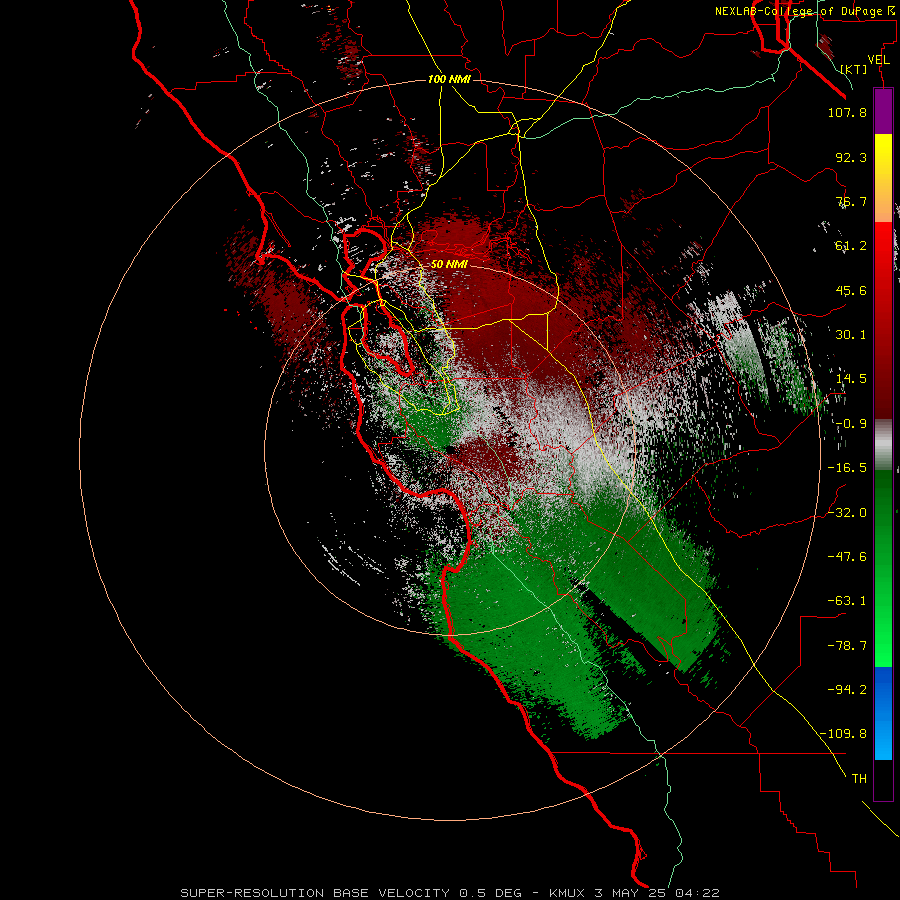The height and width of the screenshot is (900, 900).
Task: Click the [KT] units label
Action: coord(854,69)
